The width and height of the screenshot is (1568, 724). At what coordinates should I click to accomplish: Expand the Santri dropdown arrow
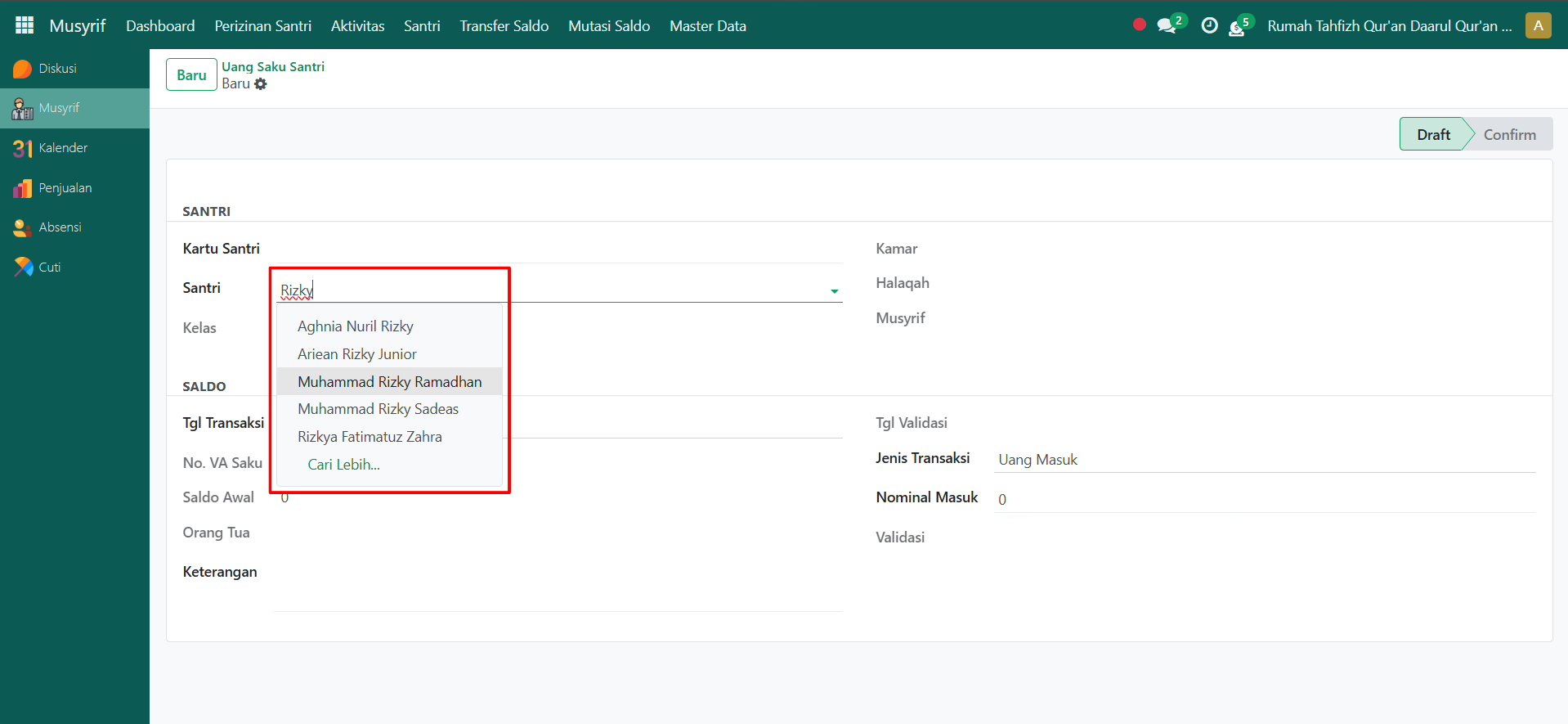pos(834,291)
